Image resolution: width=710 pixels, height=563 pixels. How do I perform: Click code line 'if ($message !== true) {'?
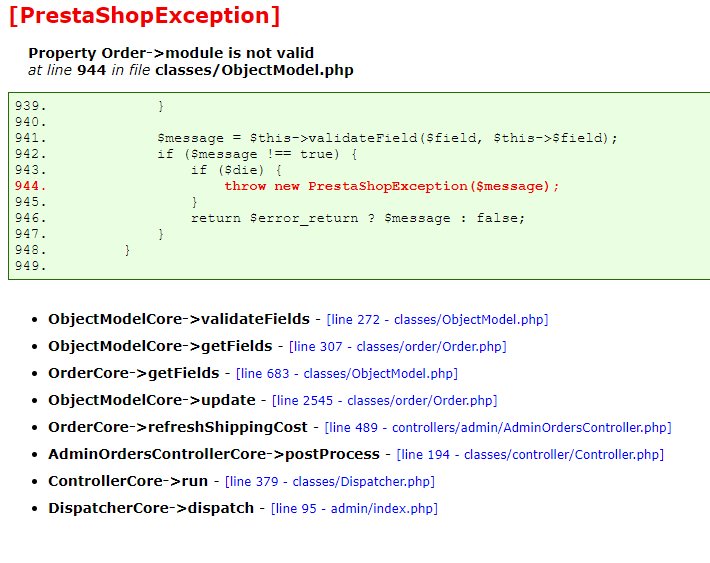[x=257, y=154]
